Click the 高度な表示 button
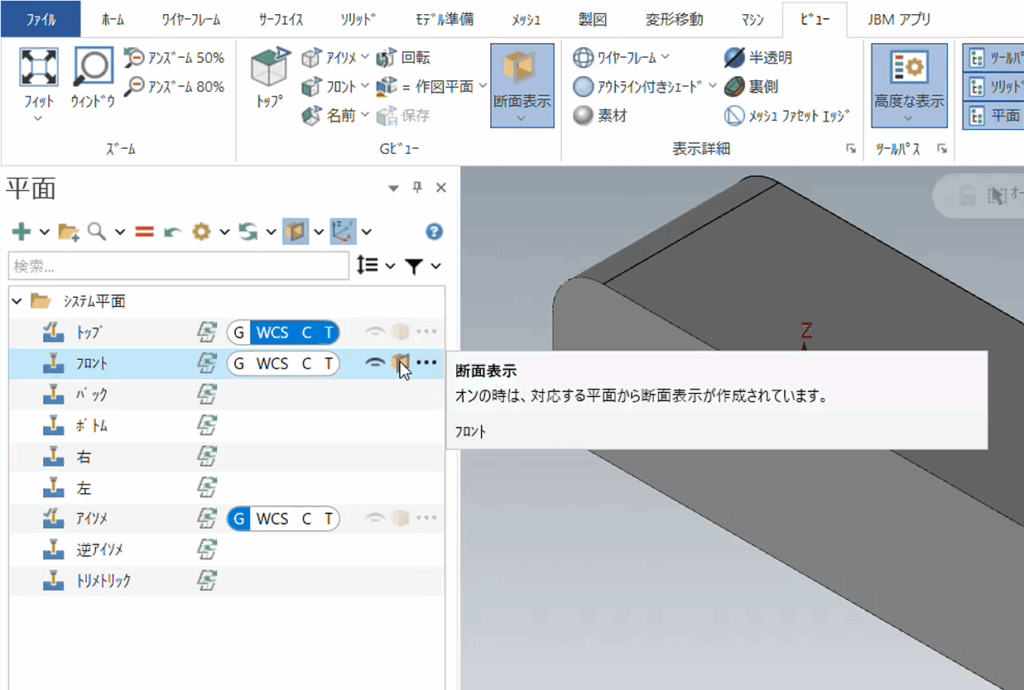Viewport: 1024px width, 690px height. click(908, 85)
